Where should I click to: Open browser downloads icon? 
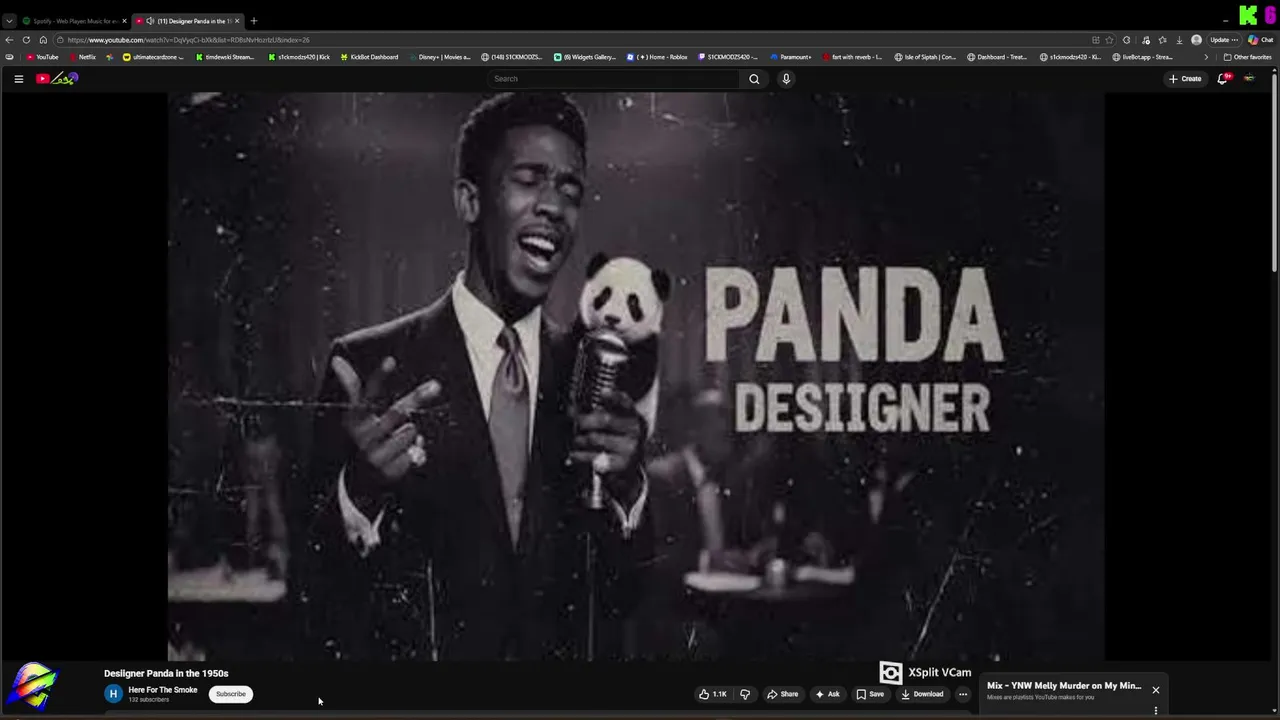(1179, 40)
